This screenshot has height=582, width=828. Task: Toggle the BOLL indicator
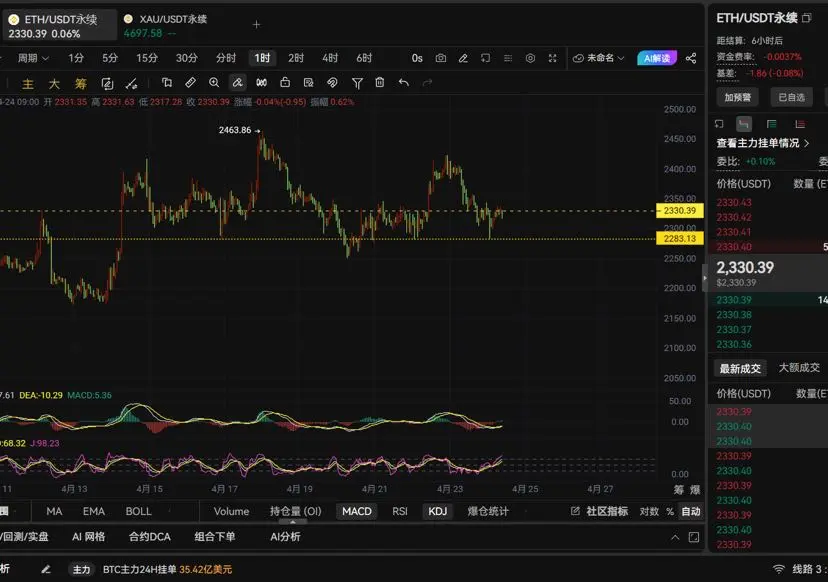tap(138, 511)
